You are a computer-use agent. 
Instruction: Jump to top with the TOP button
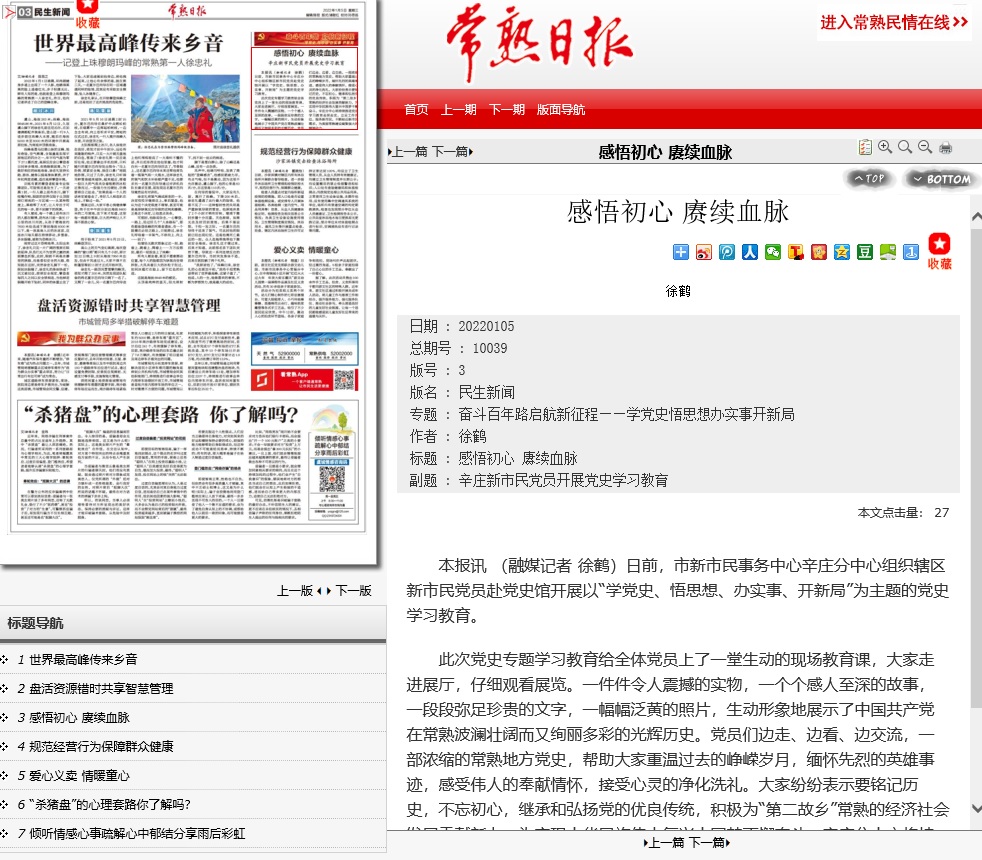[869, 179]
